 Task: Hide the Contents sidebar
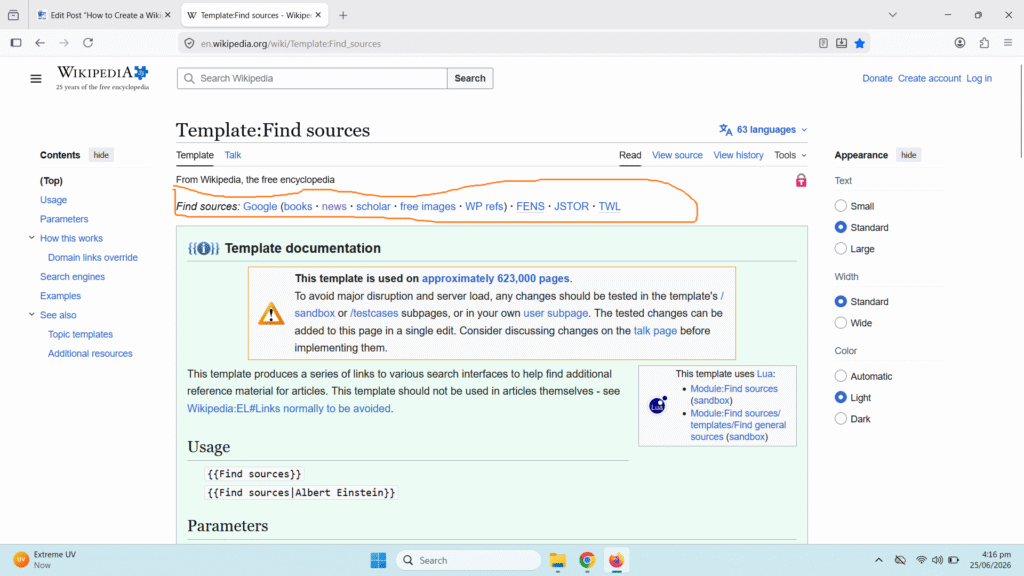click(101, 155)
